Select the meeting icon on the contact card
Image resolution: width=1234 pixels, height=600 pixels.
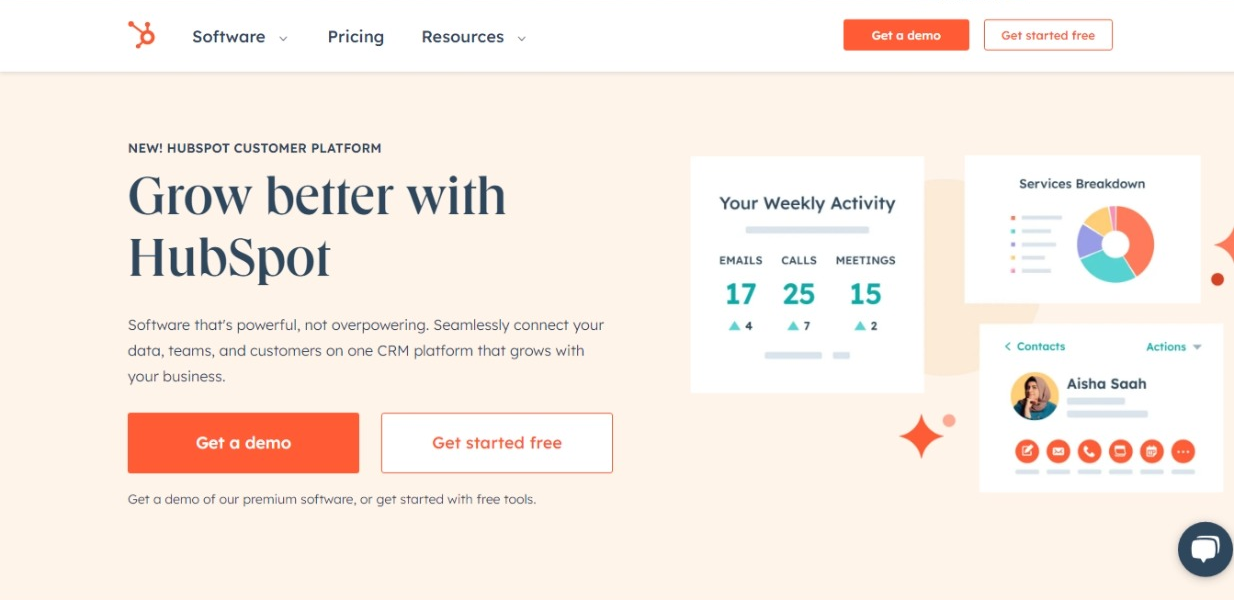[x=1119, y=451]
